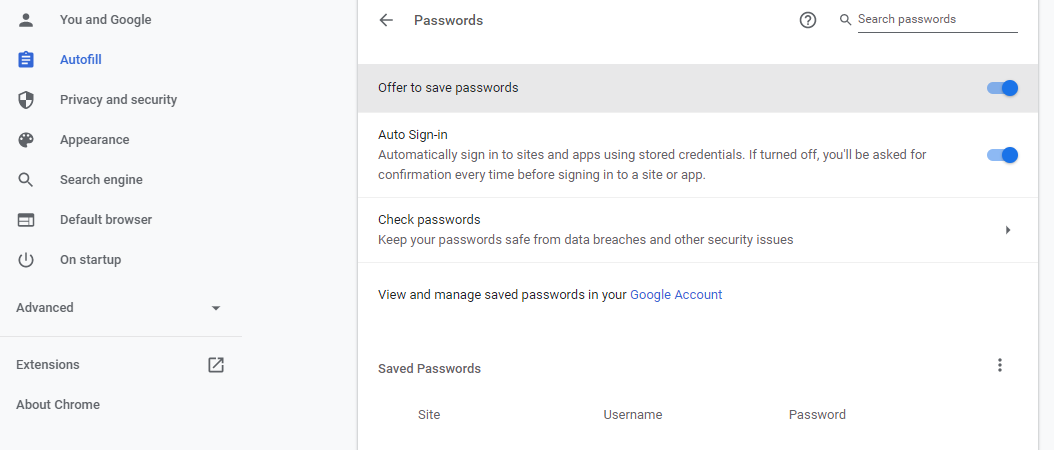The image size is (1054, 450).
Task: Select the Appearance settings entry
Action: [95, 140]
